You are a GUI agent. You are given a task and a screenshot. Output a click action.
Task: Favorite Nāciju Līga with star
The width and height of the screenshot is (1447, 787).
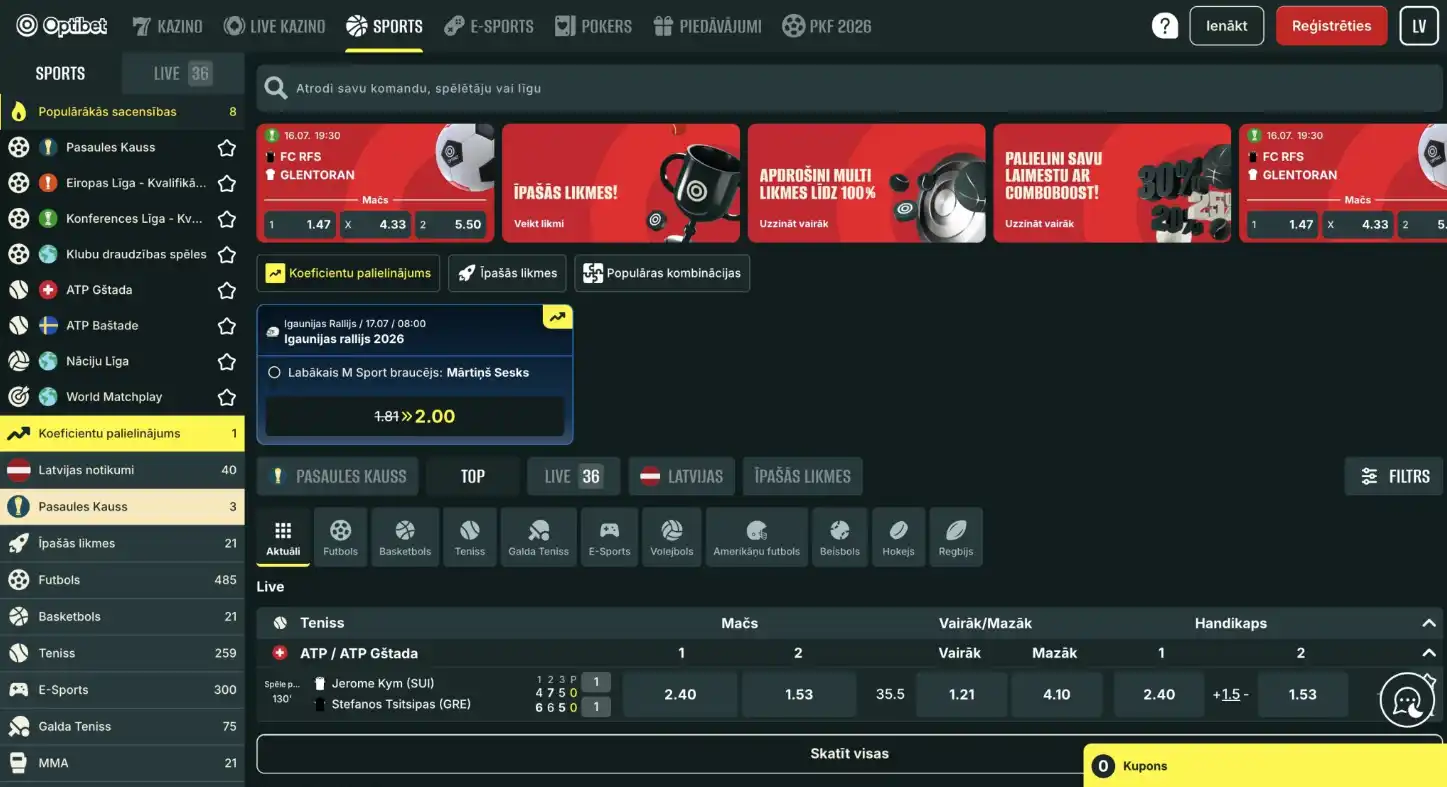[227, 362]
